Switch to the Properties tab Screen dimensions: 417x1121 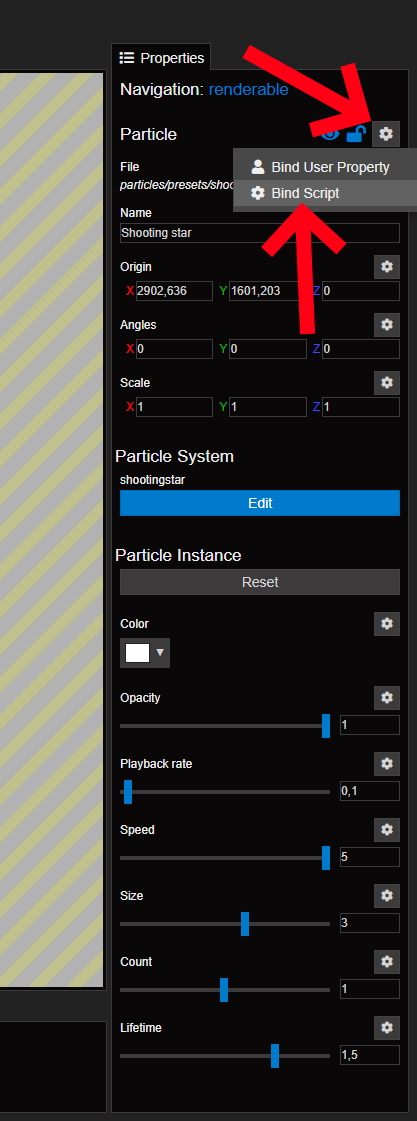161,58
